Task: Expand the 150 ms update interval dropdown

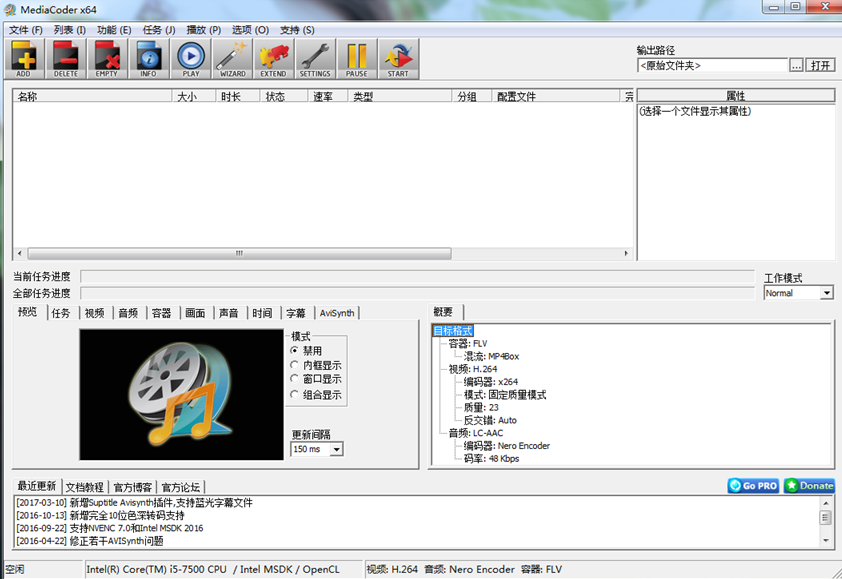Action: (x=336, y=449)
